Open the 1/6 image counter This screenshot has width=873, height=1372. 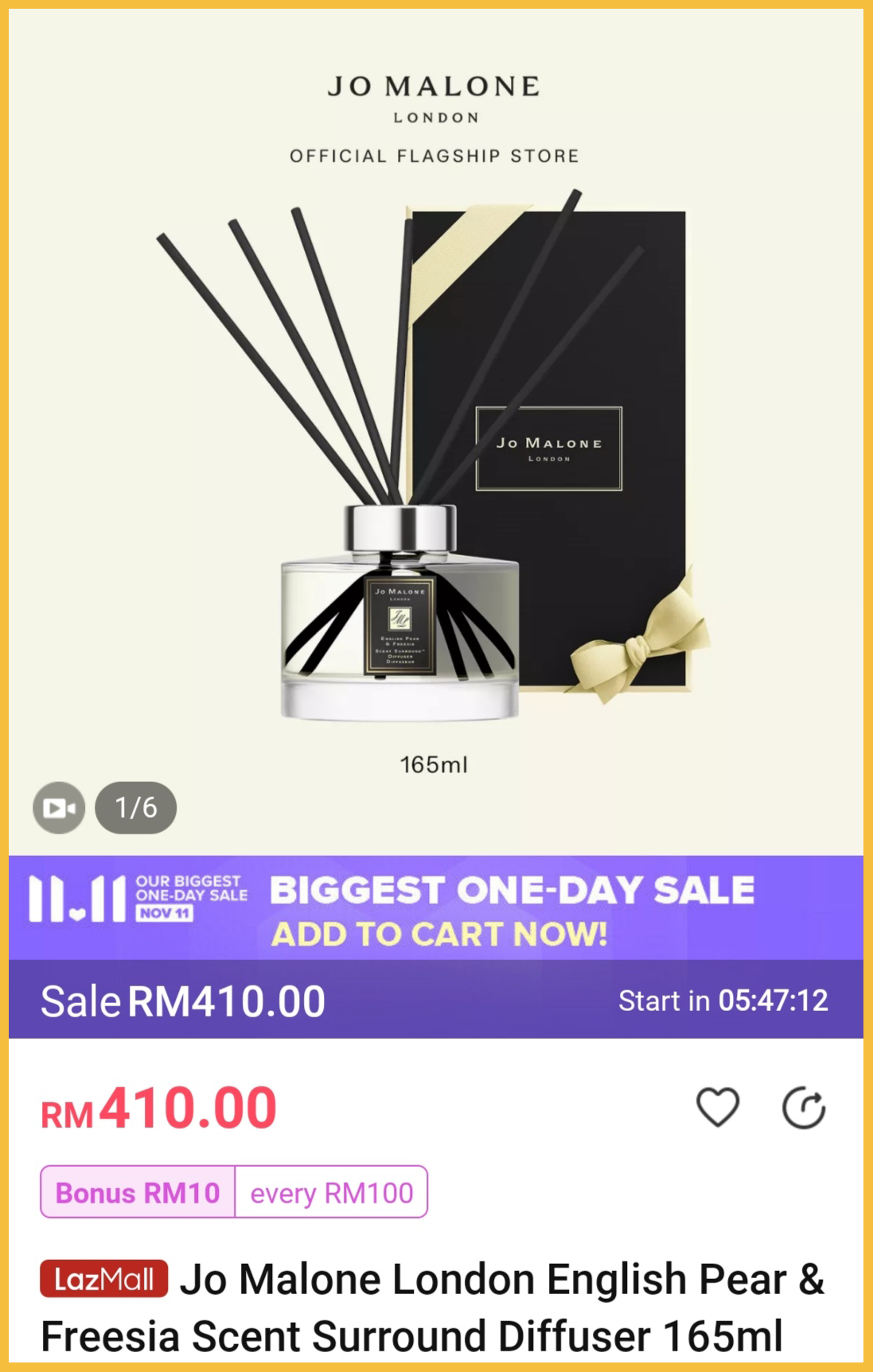[136, 808]
